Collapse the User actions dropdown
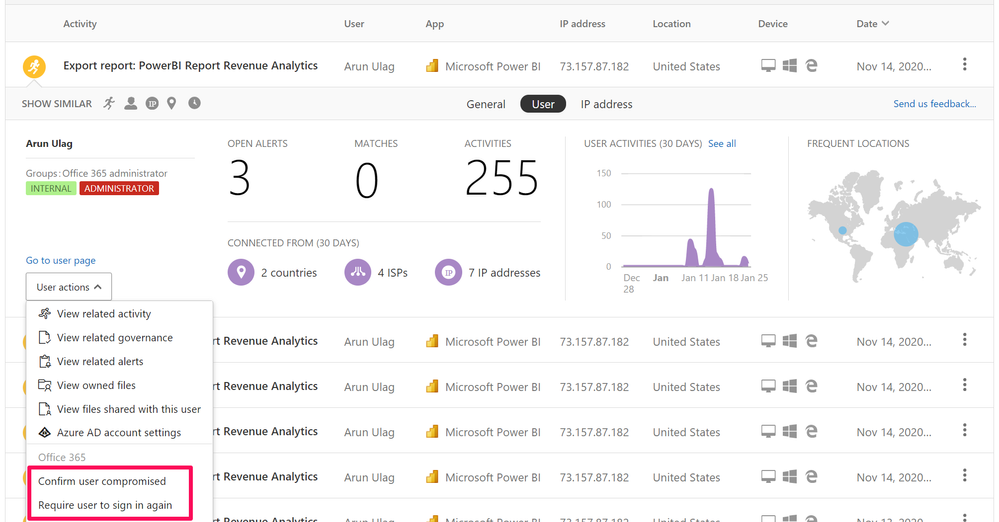 pos(69,287)
